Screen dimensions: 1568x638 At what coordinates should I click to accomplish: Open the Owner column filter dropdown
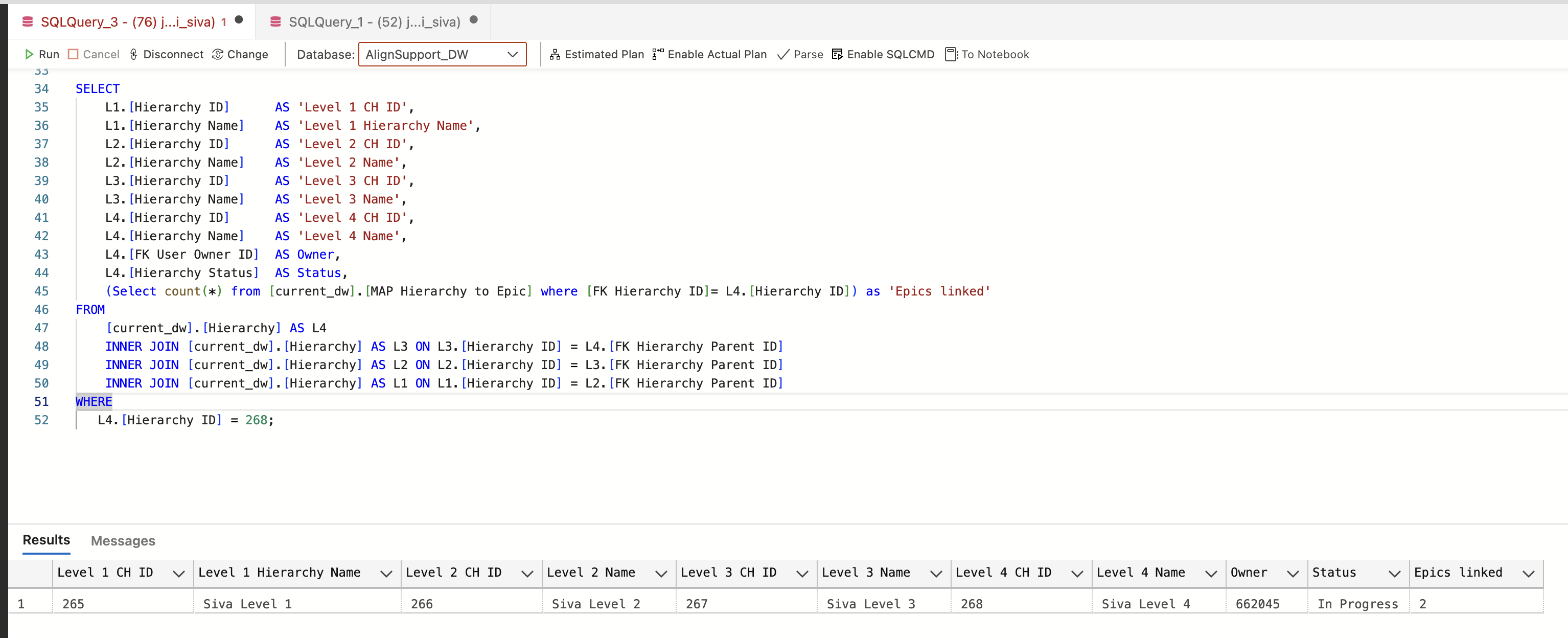pyautogui.click(x=1293, y=573)
